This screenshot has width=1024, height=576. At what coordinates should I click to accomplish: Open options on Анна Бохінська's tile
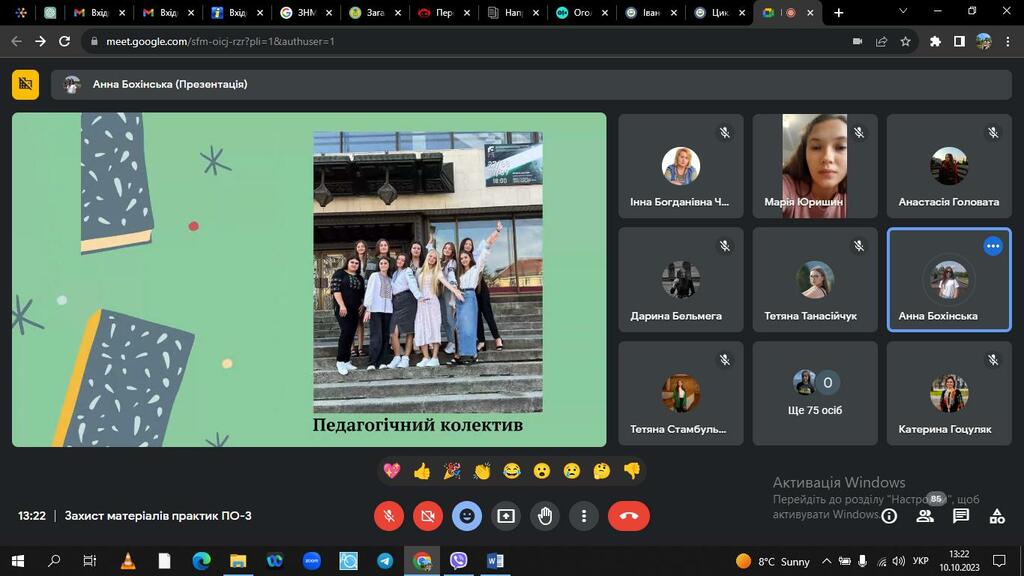point(992,245)
